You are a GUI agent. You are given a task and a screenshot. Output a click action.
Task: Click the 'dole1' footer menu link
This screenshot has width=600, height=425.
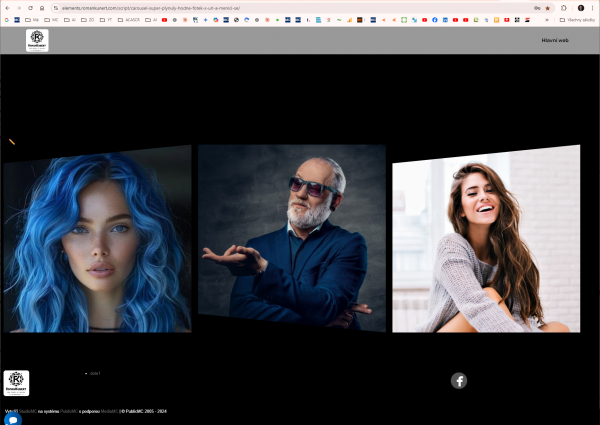pos(95,373)
